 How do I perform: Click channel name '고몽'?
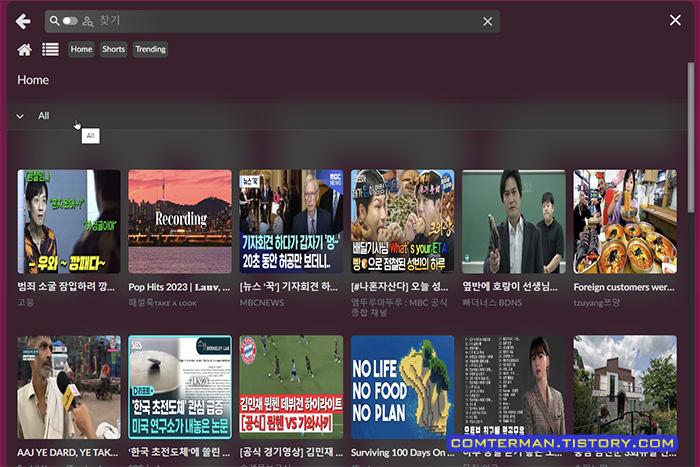pos(25,302)
